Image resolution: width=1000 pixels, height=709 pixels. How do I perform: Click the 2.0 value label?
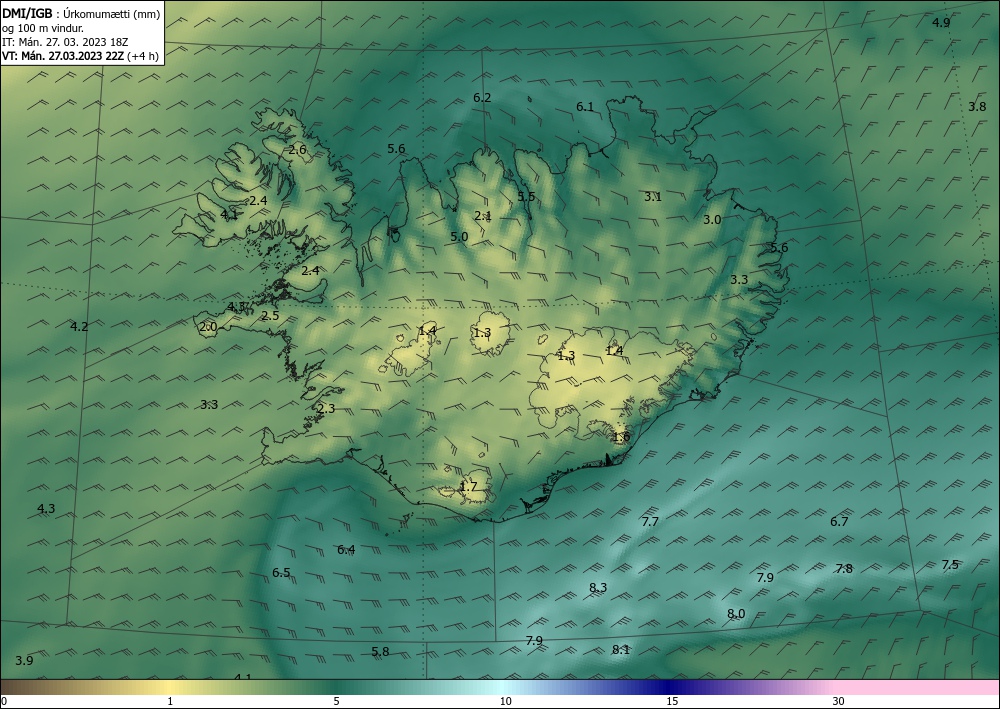coord(208,328)
